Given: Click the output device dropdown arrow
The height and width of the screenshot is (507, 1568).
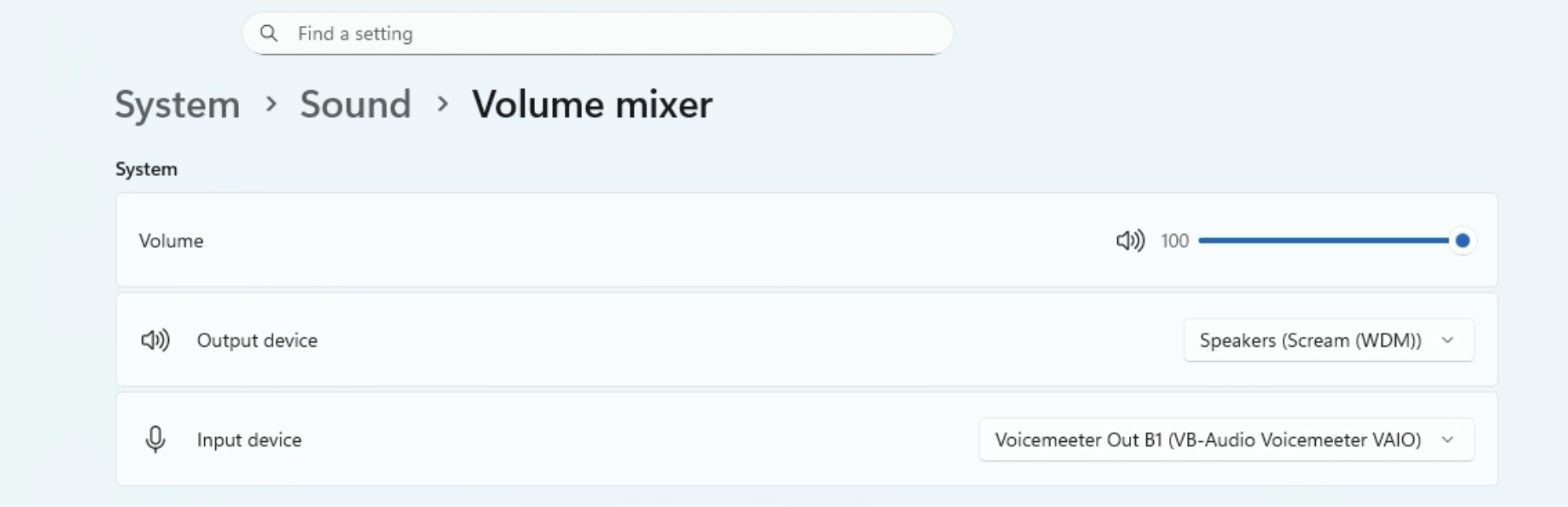Looking at the screenshot, I should [x=1448, y=341].
